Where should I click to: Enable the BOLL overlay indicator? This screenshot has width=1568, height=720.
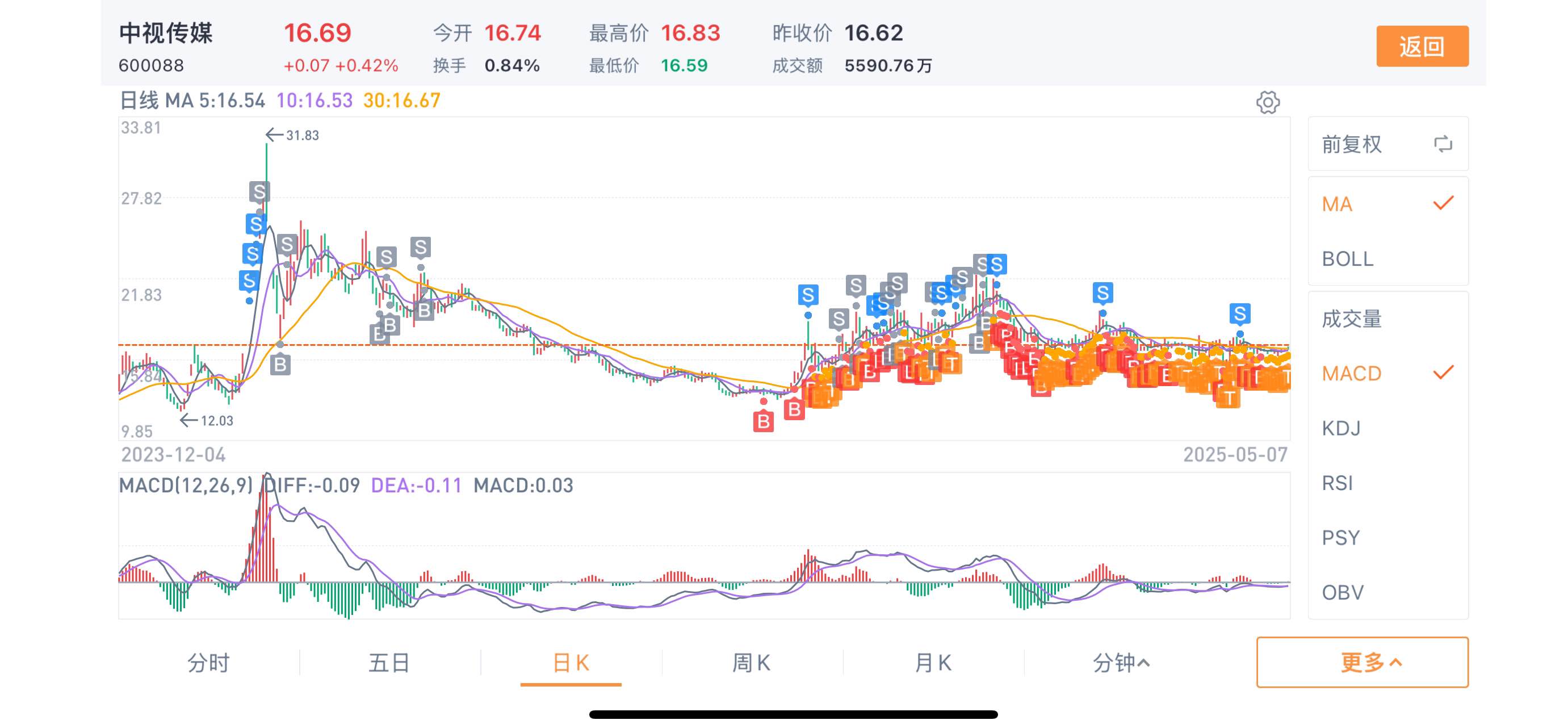click(1388, 259)
